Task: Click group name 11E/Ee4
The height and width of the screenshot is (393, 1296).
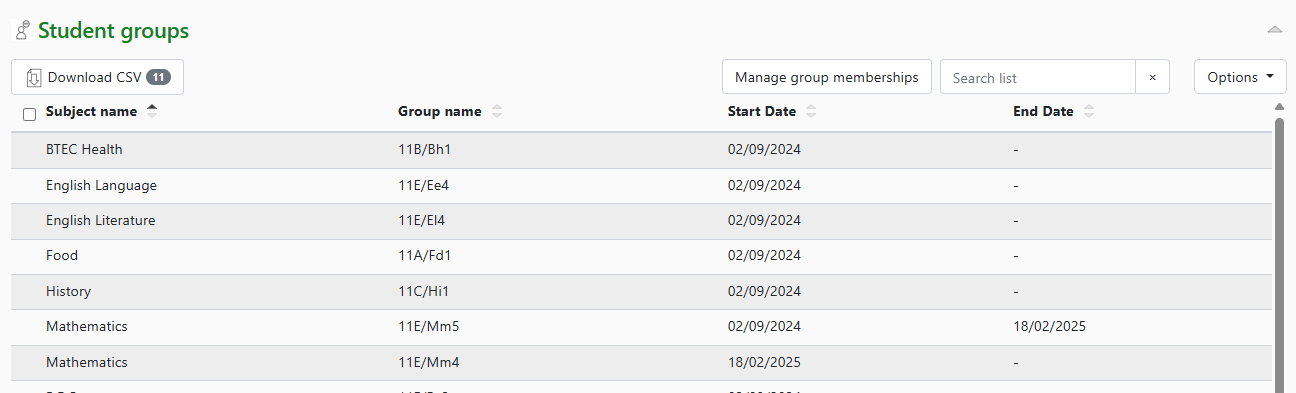Action: pos(424,185)
